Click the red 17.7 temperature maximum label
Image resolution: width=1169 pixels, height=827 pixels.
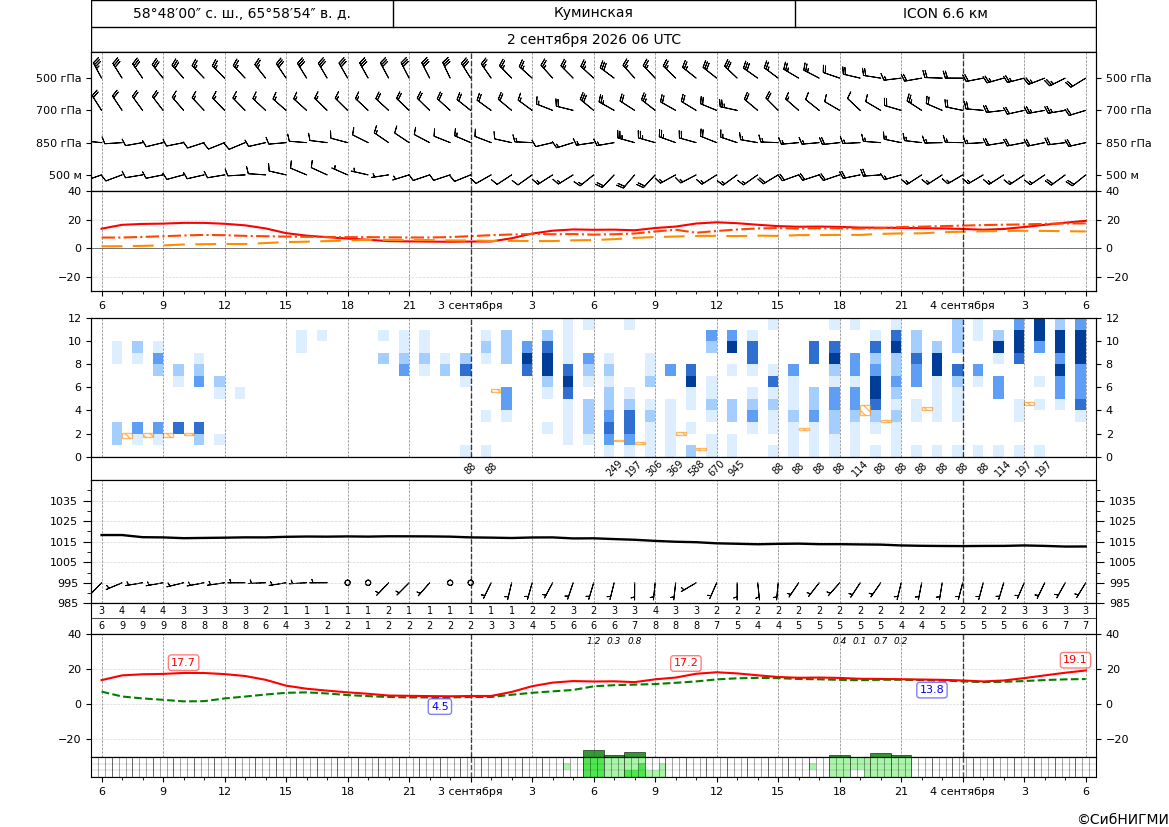pos(183,662)
